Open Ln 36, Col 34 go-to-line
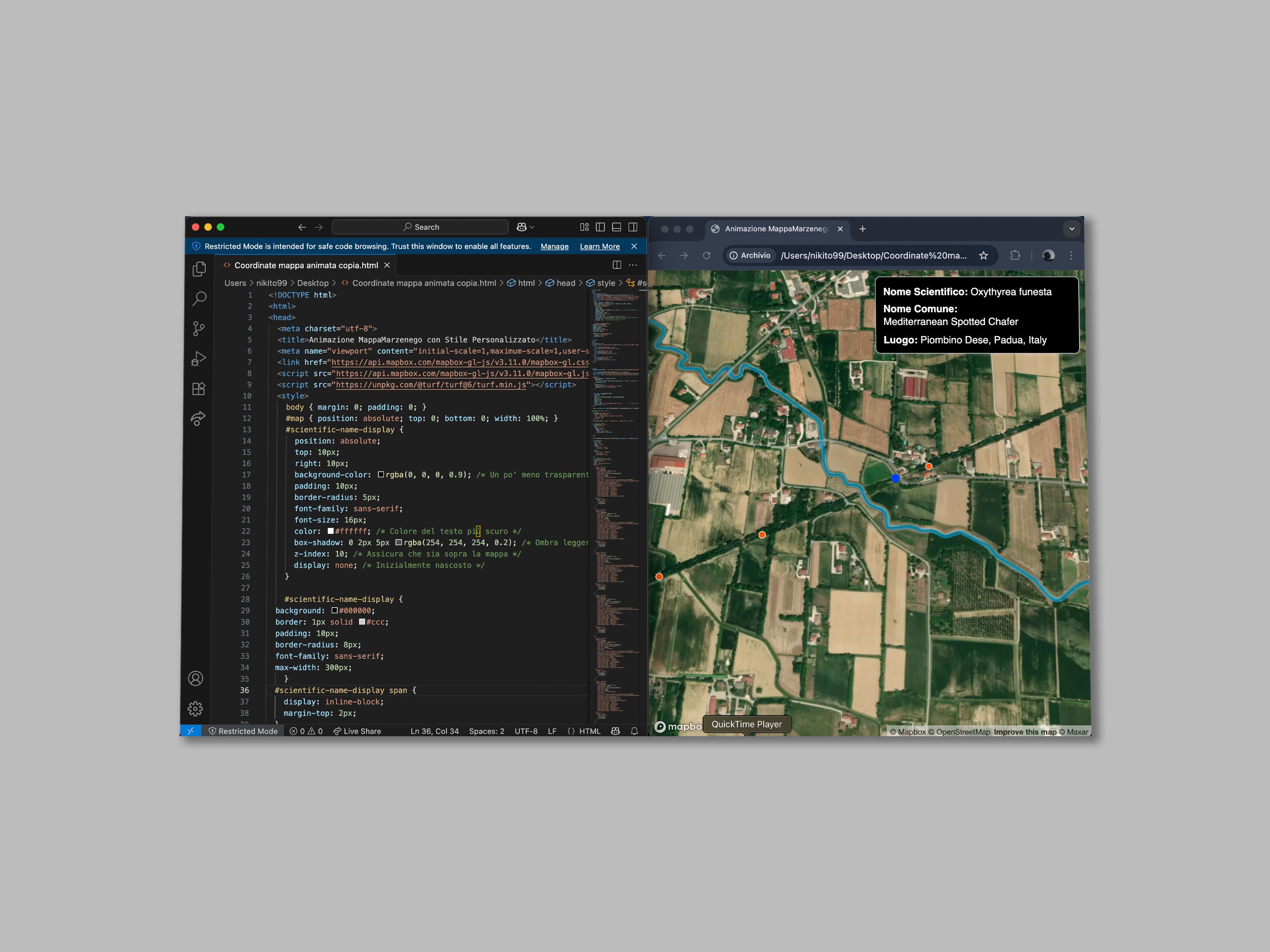The height and width of the screenshot is (952, 1270). [435, 731]
